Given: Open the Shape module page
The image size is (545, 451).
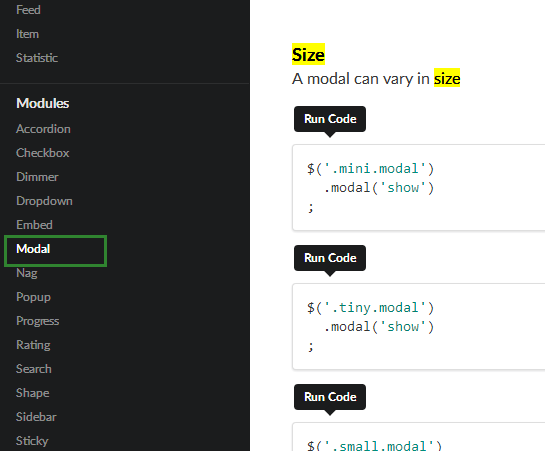Looking at the screenshot, I should pyautogui.click(x=33, y=393).
